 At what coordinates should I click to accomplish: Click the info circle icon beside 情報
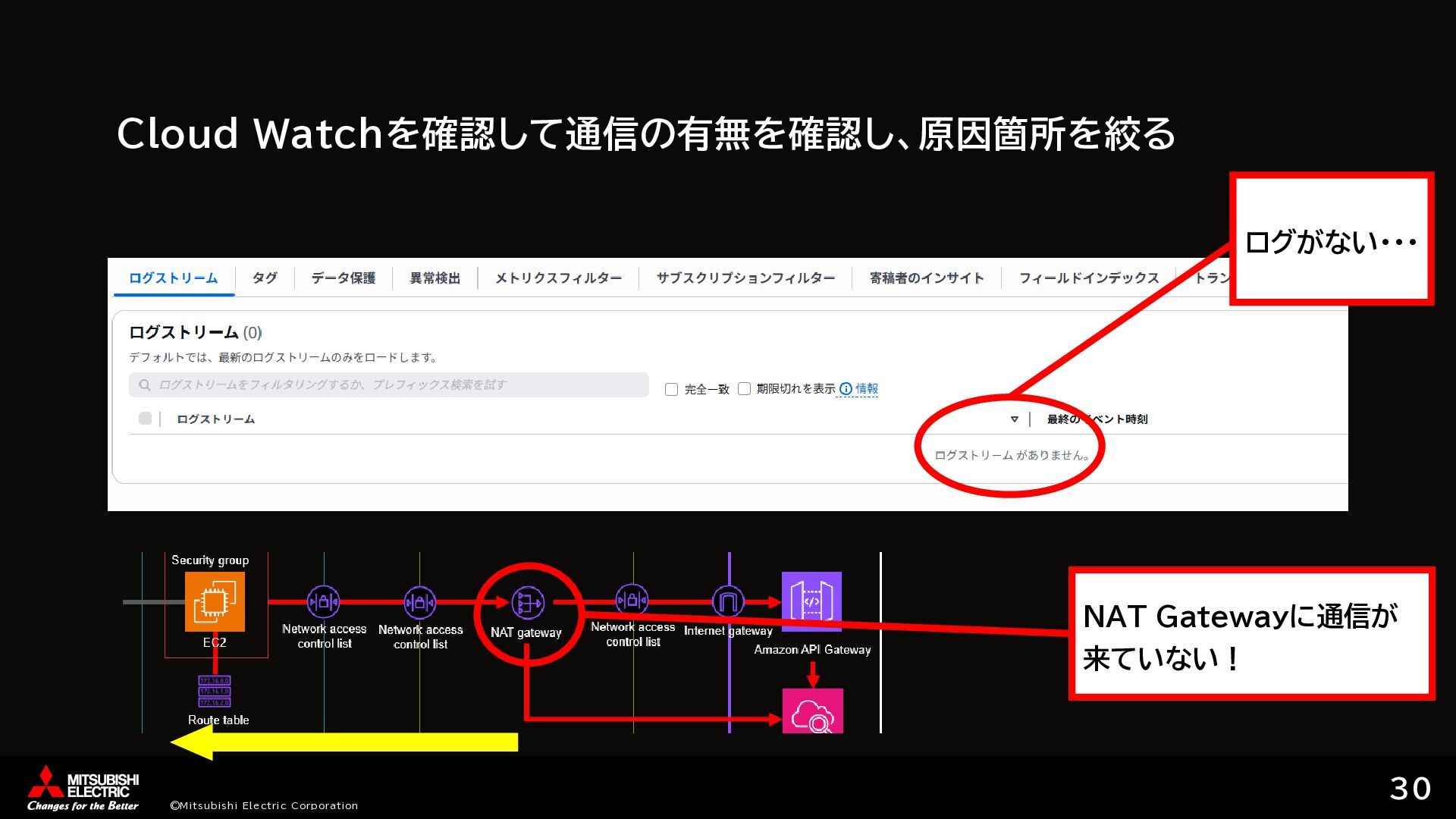click(x=846, y=389)
